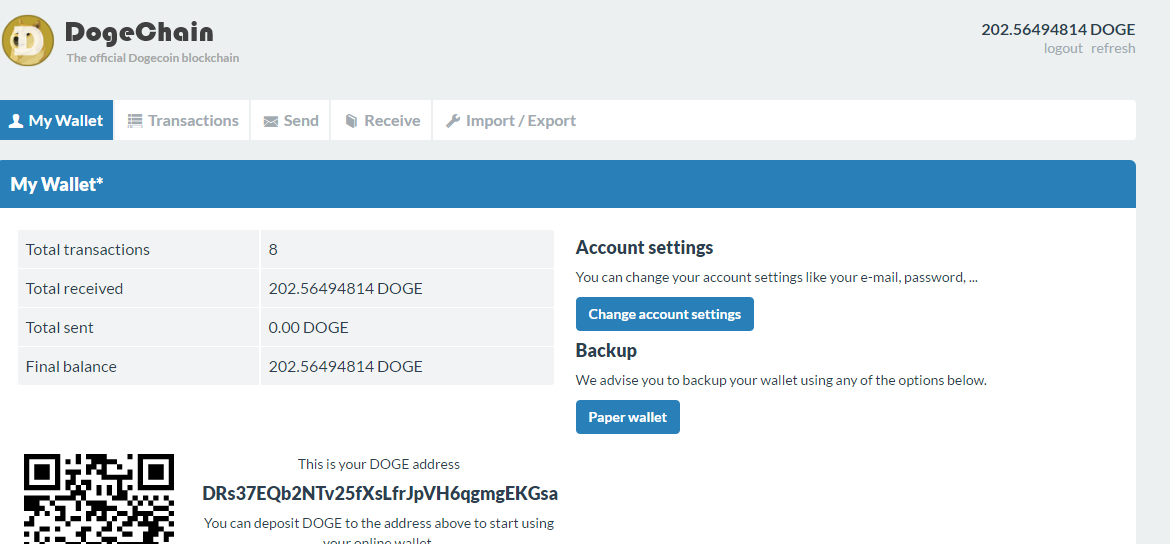Click the DogeChain coin logo
The image size is (1170, 544).
pos(28,40)
